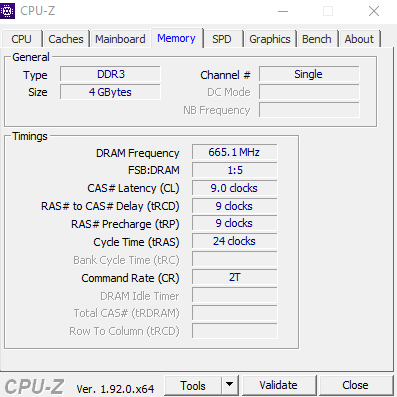Click the CAS# Latency value field
Viewport: 397px width, 397px height.
point(234,188)
